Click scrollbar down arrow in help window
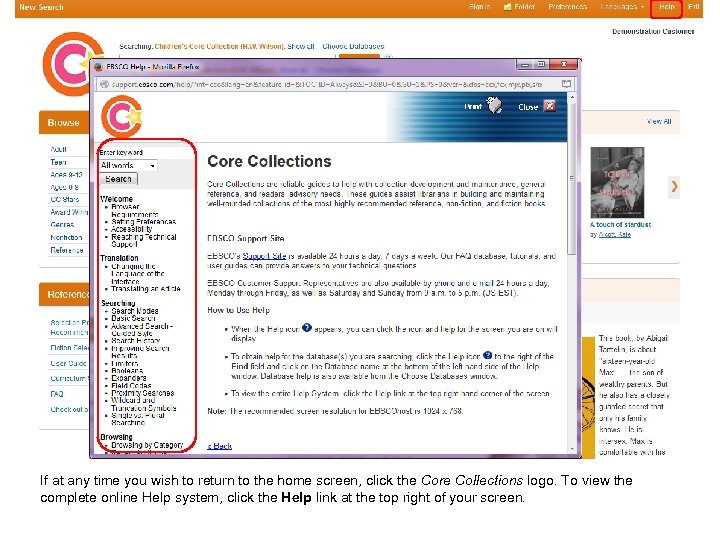 (x=572, y=449)
